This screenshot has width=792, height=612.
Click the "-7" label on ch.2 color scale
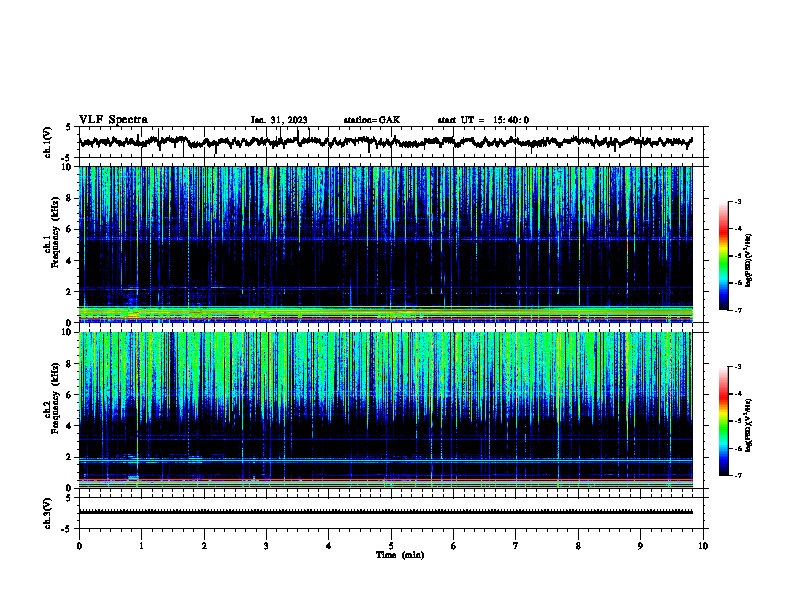point(738,475)
